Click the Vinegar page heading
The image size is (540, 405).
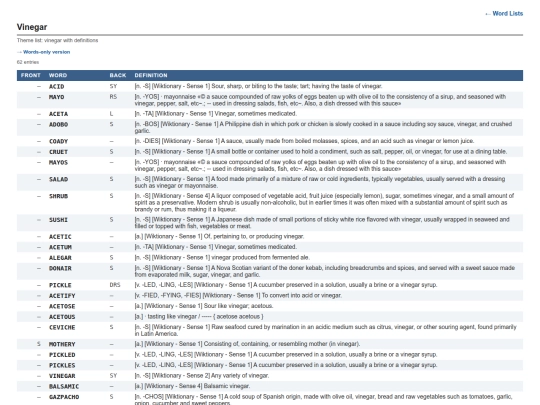pos(32,27)
